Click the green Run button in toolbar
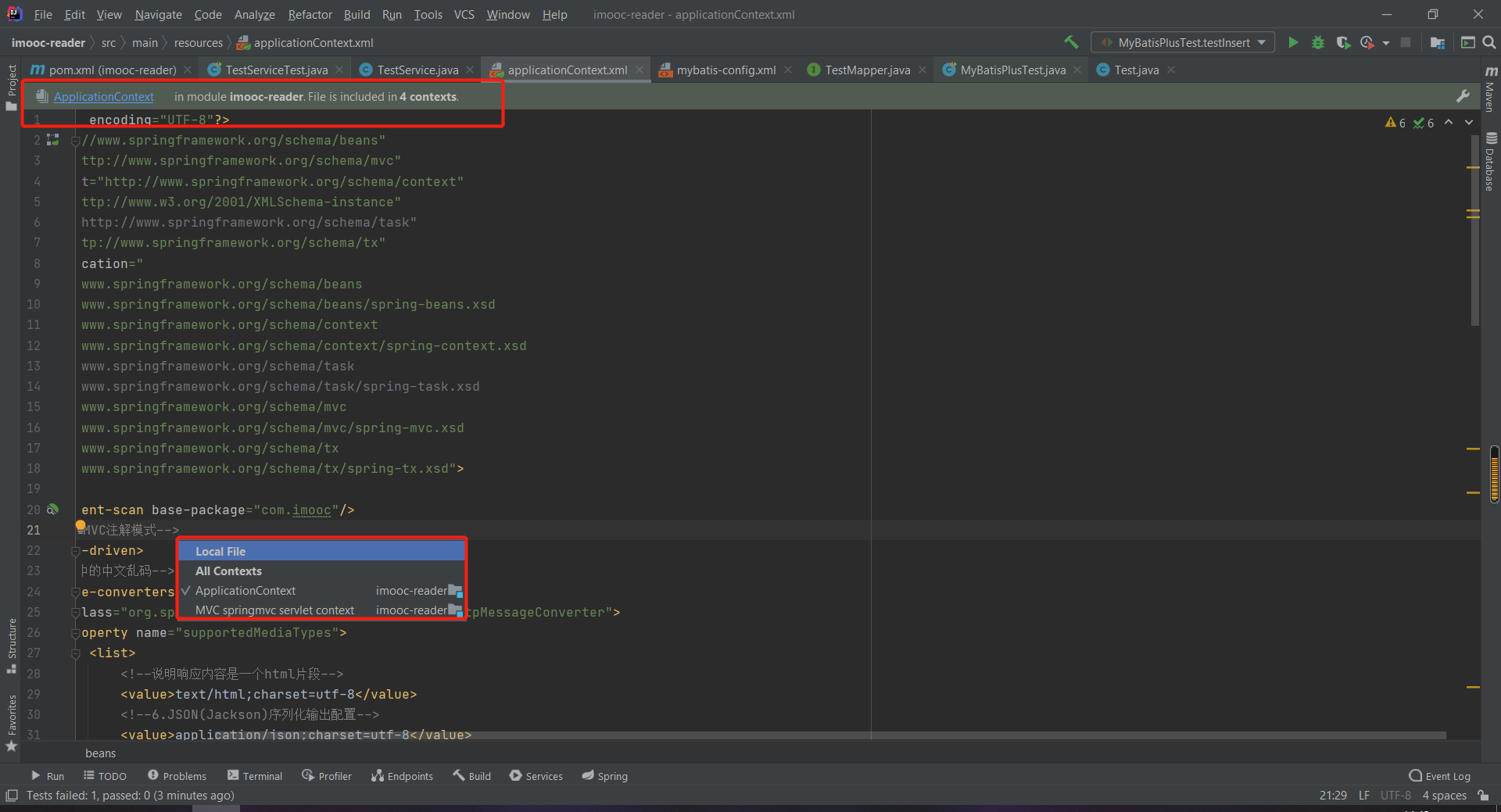Image resolution: width=1501 pixels, height=812 pixels. (1293, 42)
